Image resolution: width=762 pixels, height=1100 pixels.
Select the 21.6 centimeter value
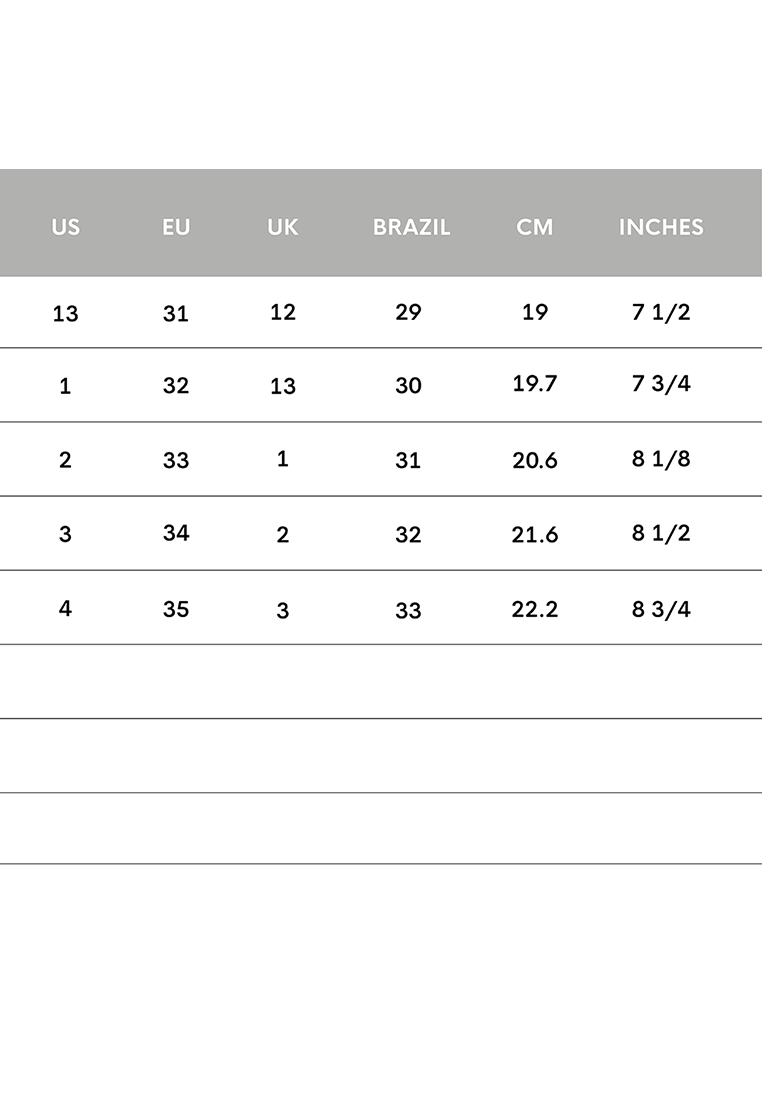coord(535,535)
